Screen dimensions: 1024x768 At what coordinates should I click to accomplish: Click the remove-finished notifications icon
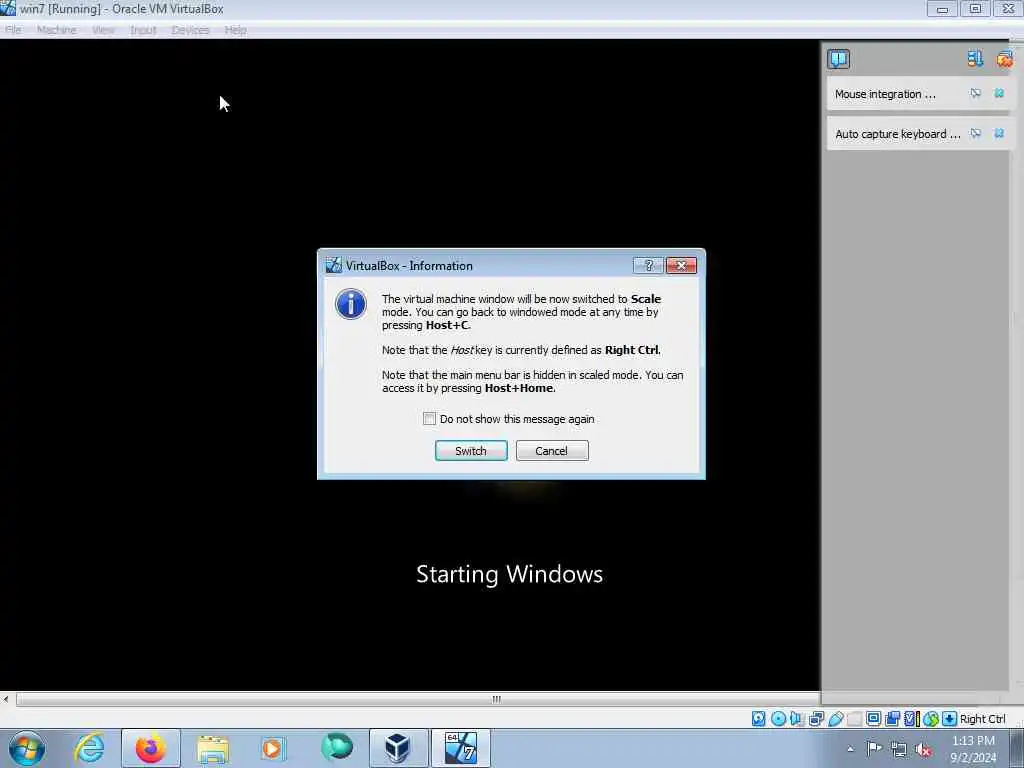point(1004,59)
